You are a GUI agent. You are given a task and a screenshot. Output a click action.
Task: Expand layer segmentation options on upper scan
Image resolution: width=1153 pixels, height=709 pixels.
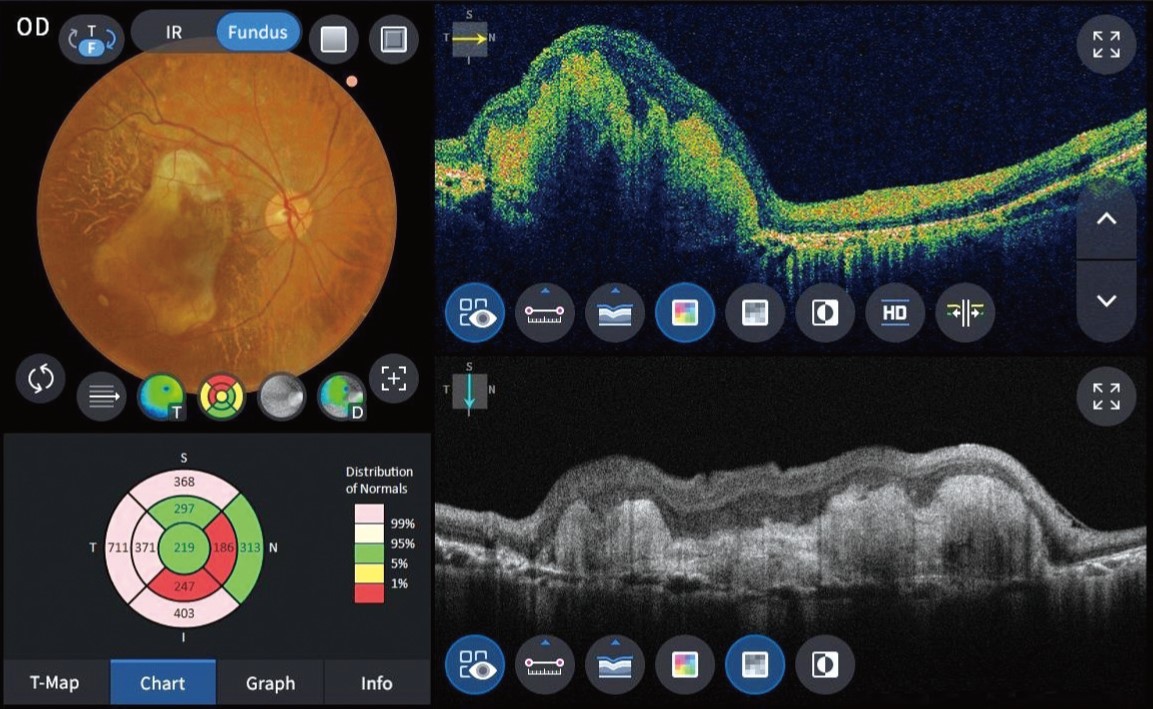(x=615, y=313)
